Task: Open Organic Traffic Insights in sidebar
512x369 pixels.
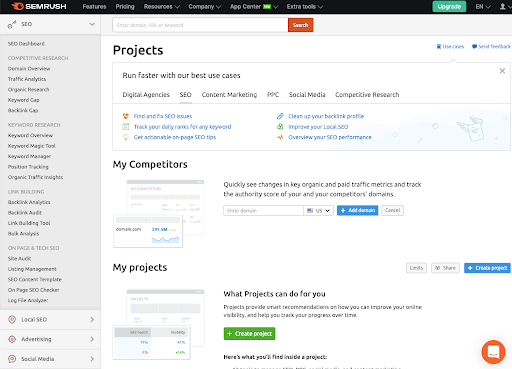Action: coord(35,177)
